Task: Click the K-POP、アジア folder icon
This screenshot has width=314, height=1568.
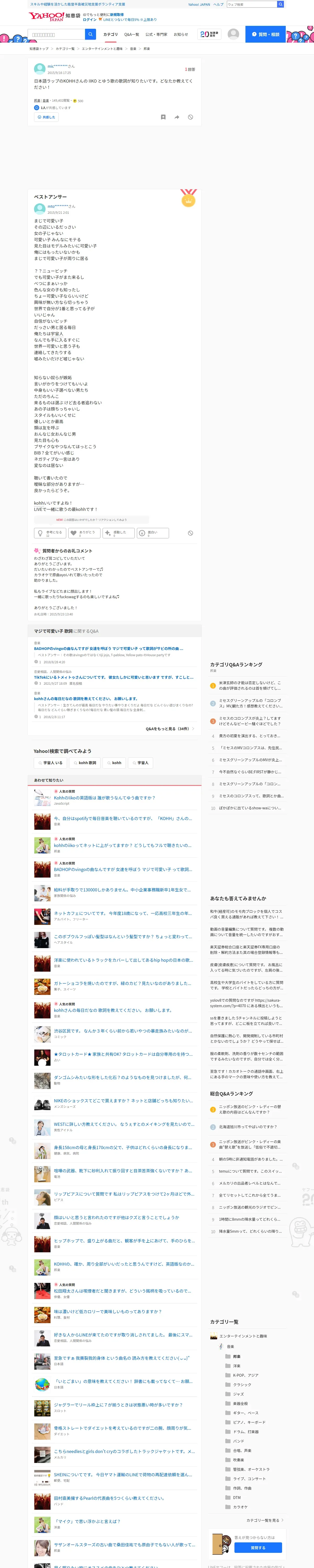Action: [227, 1375]
